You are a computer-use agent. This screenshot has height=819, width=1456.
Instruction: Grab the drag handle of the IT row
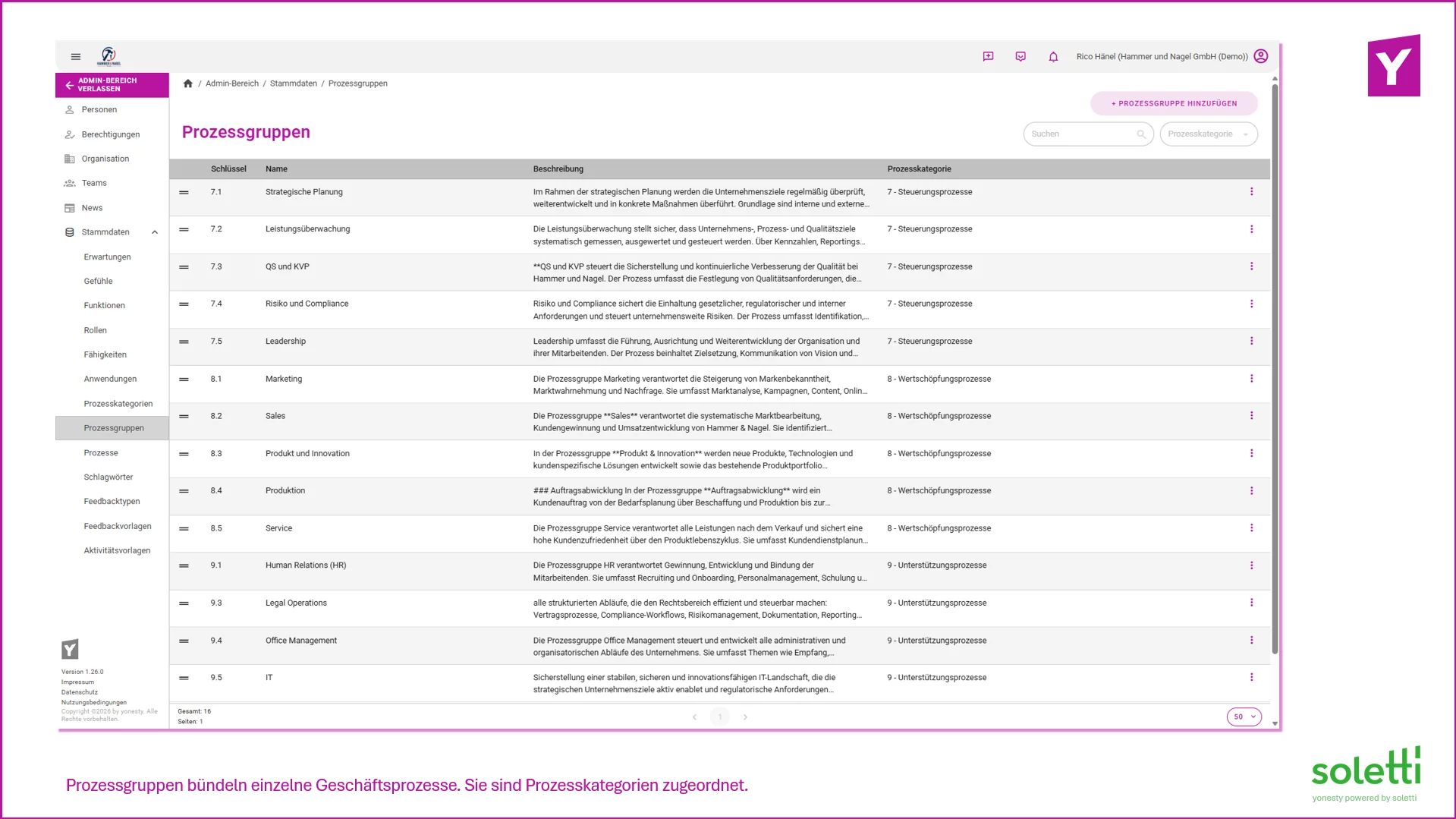184,679
